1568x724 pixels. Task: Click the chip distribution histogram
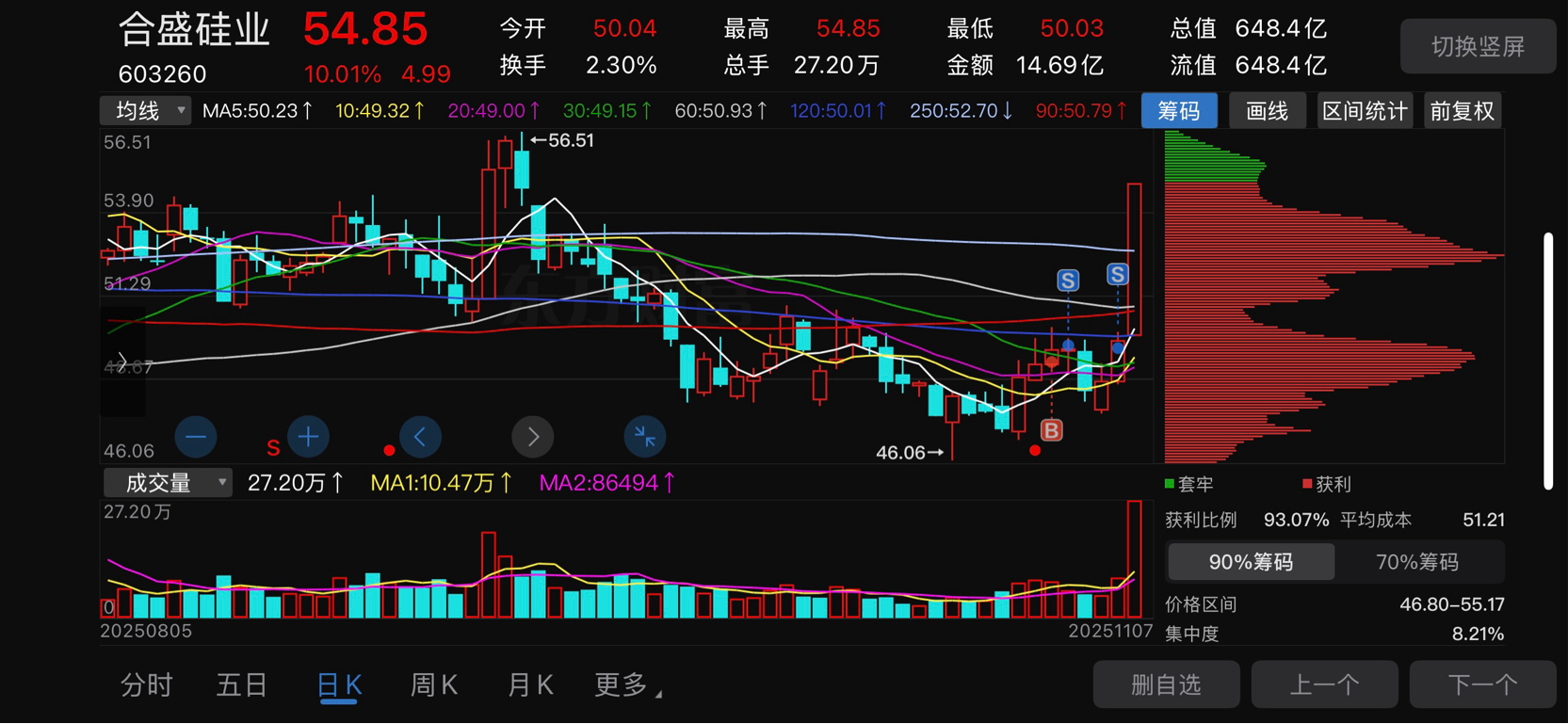point(1334,297)
